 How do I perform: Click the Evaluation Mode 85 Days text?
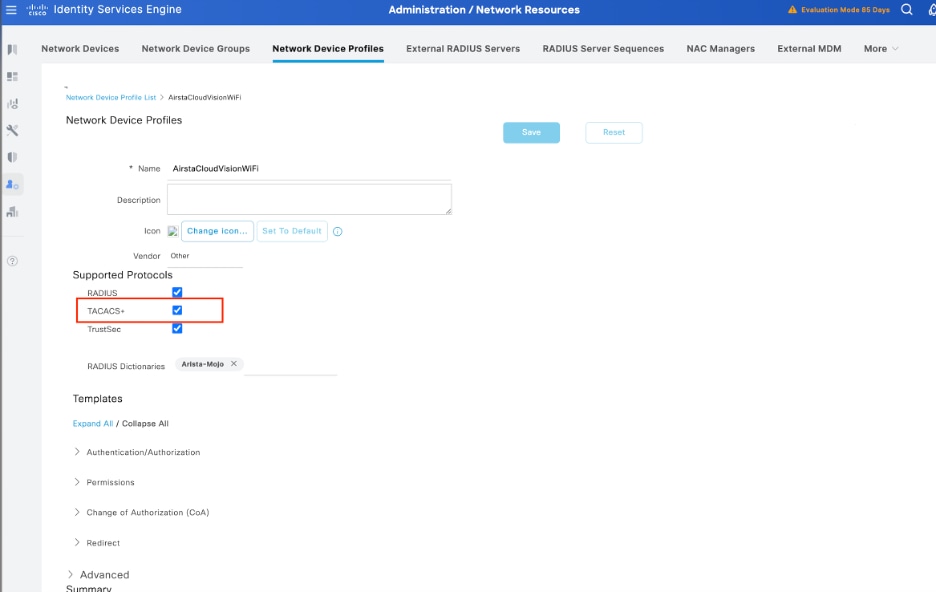[845, 10]
